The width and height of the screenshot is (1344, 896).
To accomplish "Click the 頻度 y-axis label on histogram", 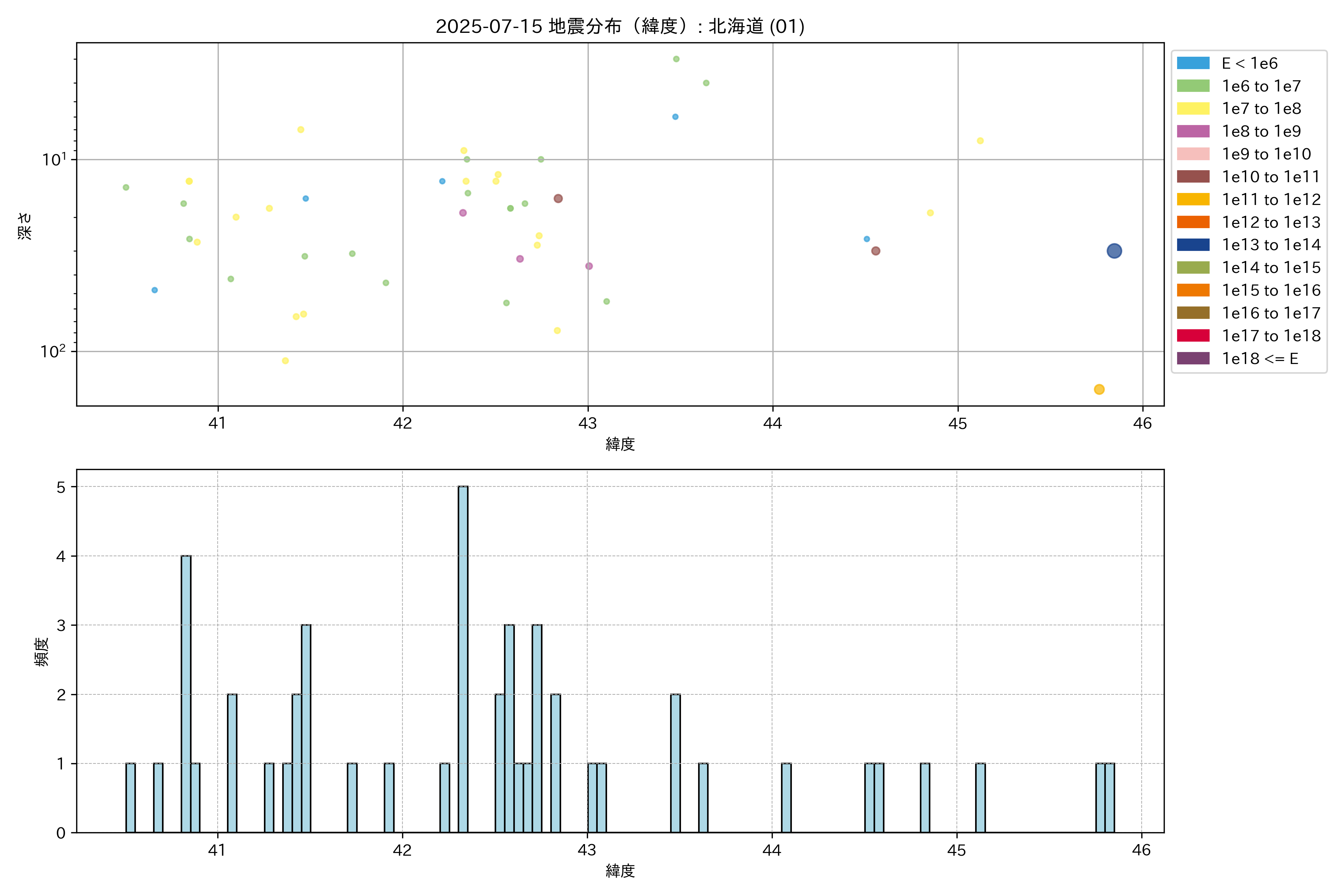I will click(41, 652).
